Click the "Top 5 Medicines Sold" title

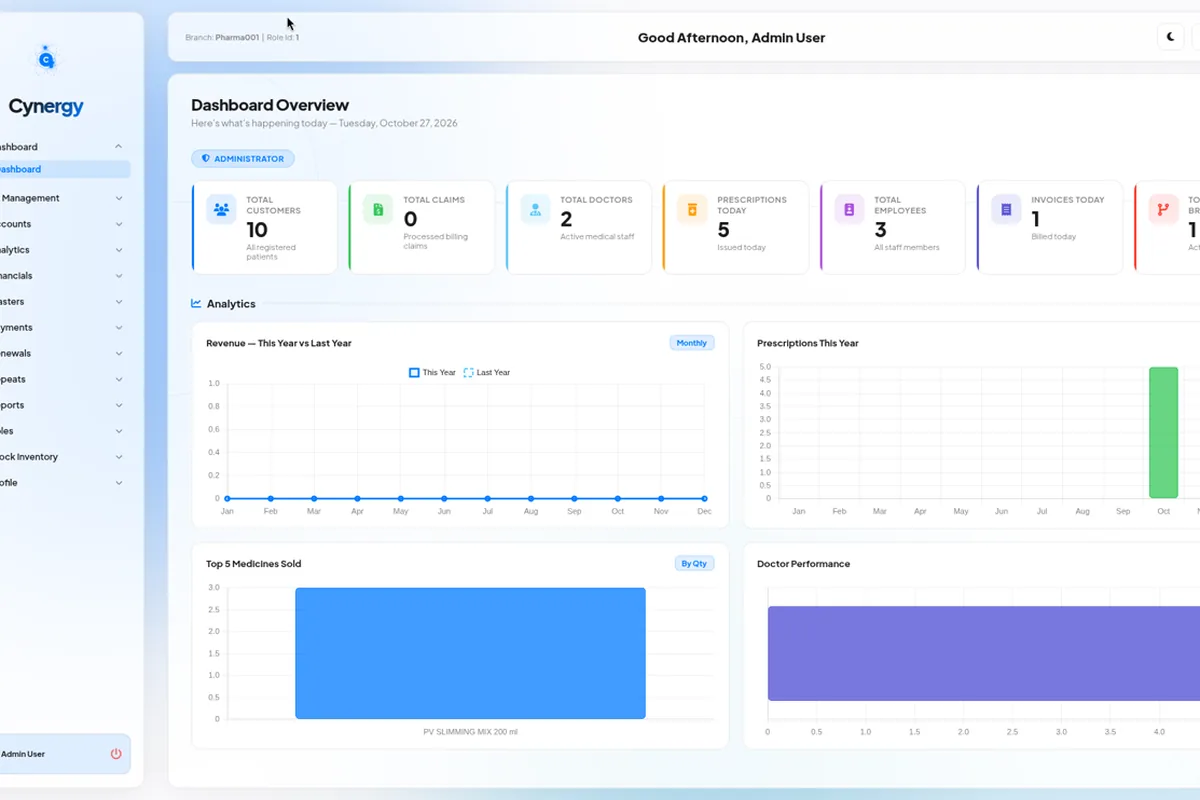point(254,564)
